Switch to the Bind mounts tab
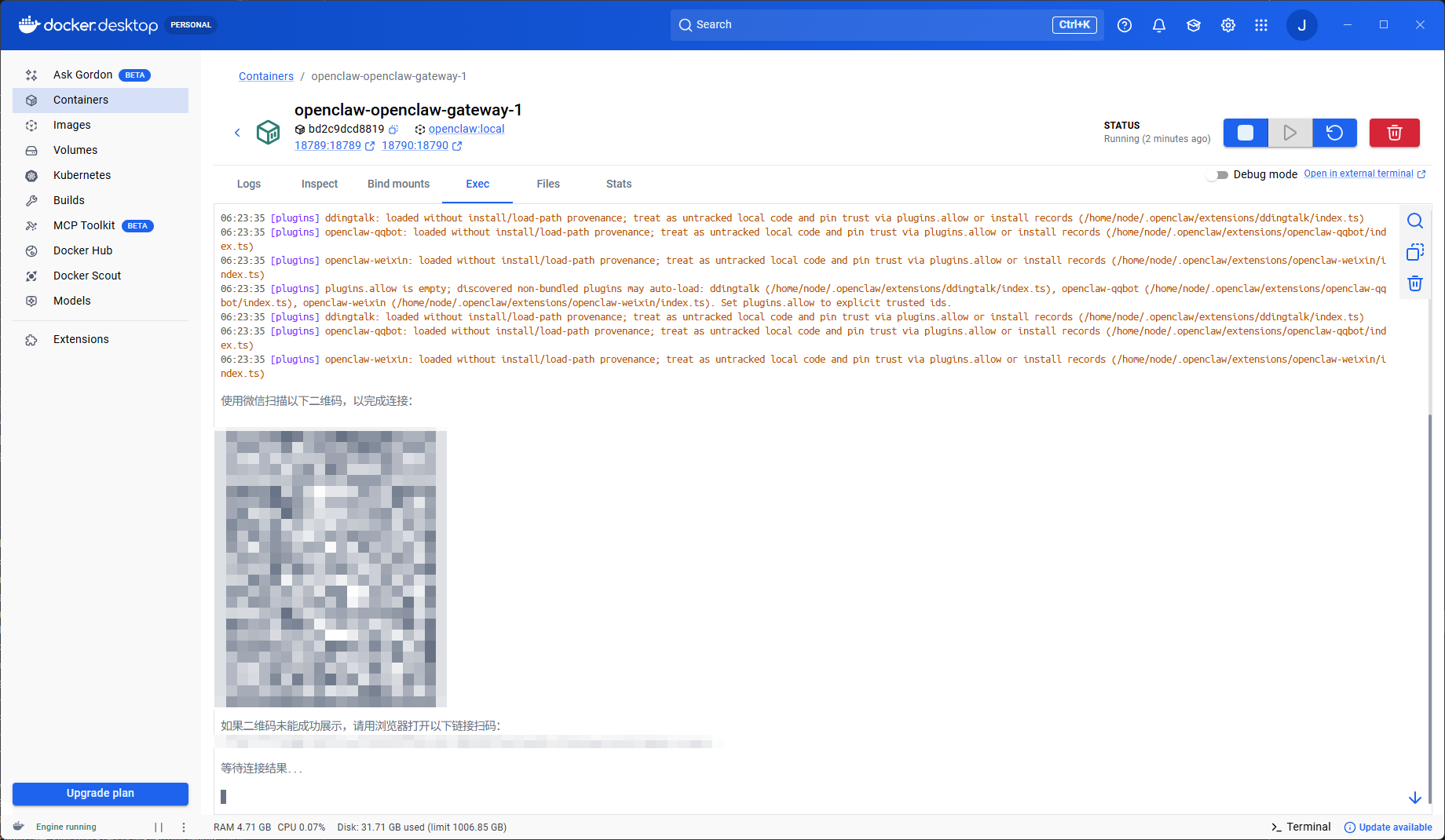This screenshot has width=1445, height=840. point(399,184)
